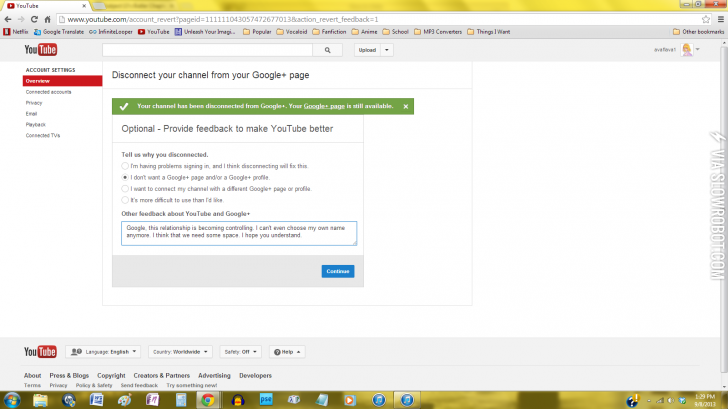Open Things I Want bookmarks folder

coord(488,32)
